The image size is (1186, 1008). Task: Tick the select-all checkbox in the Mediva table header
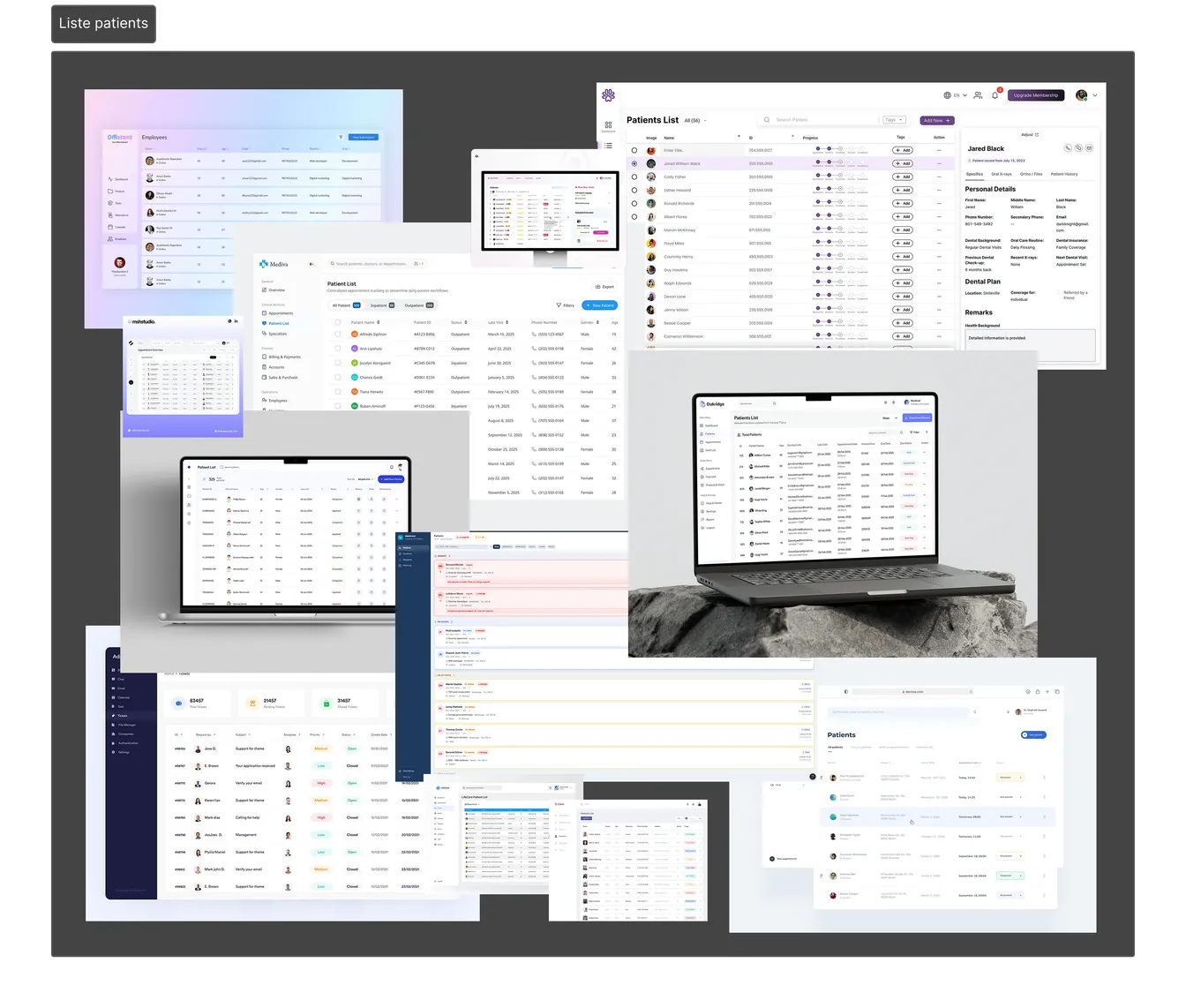pos(337,322)
